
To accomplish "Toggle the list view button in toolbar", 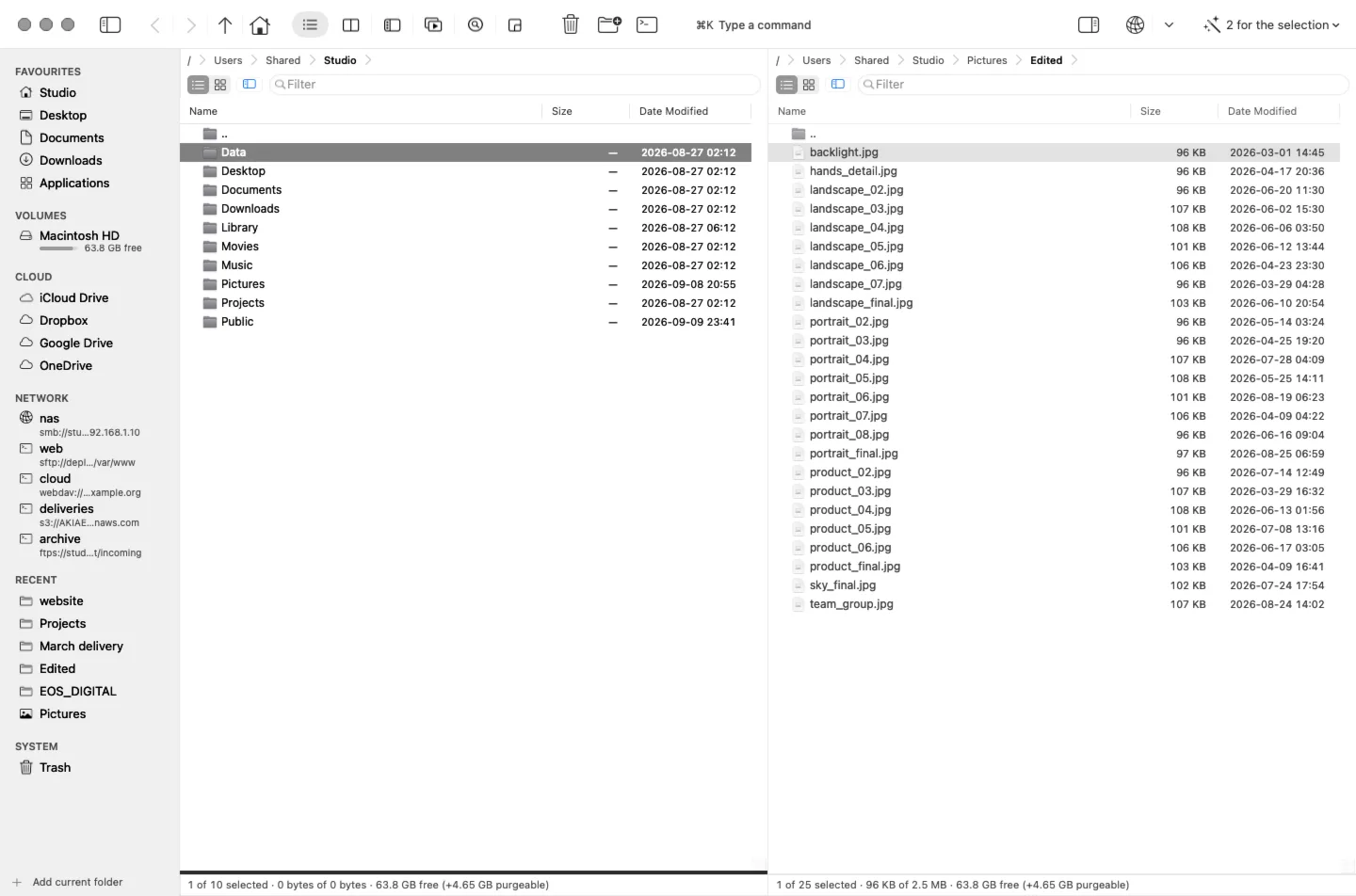I will coord(310,24).
